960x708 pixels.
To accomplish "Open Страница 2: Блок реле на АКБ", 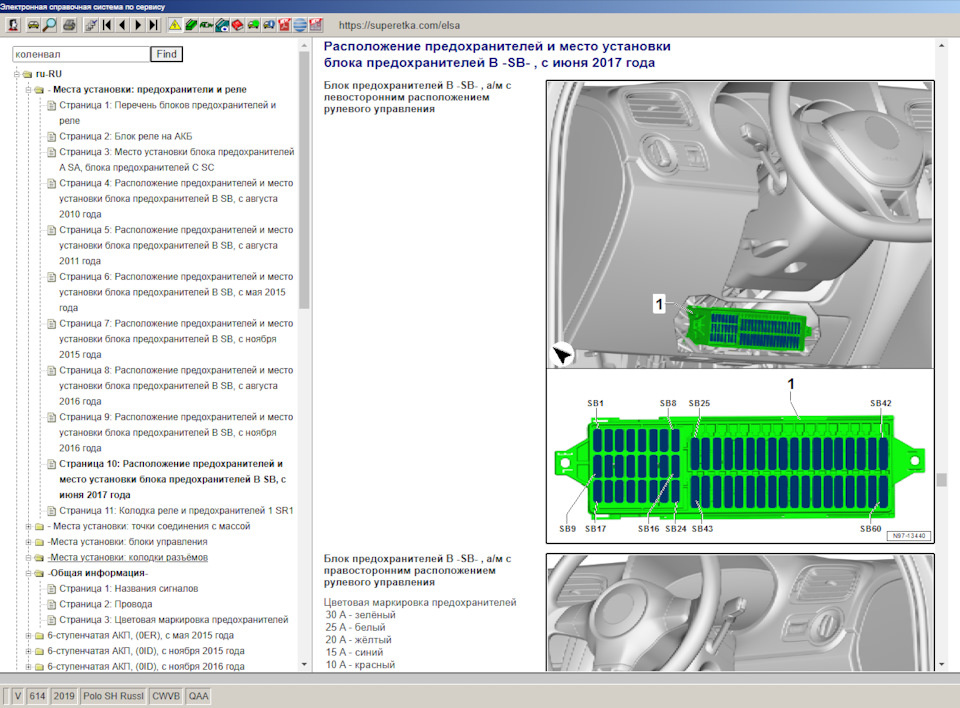I will coord(126,136).
